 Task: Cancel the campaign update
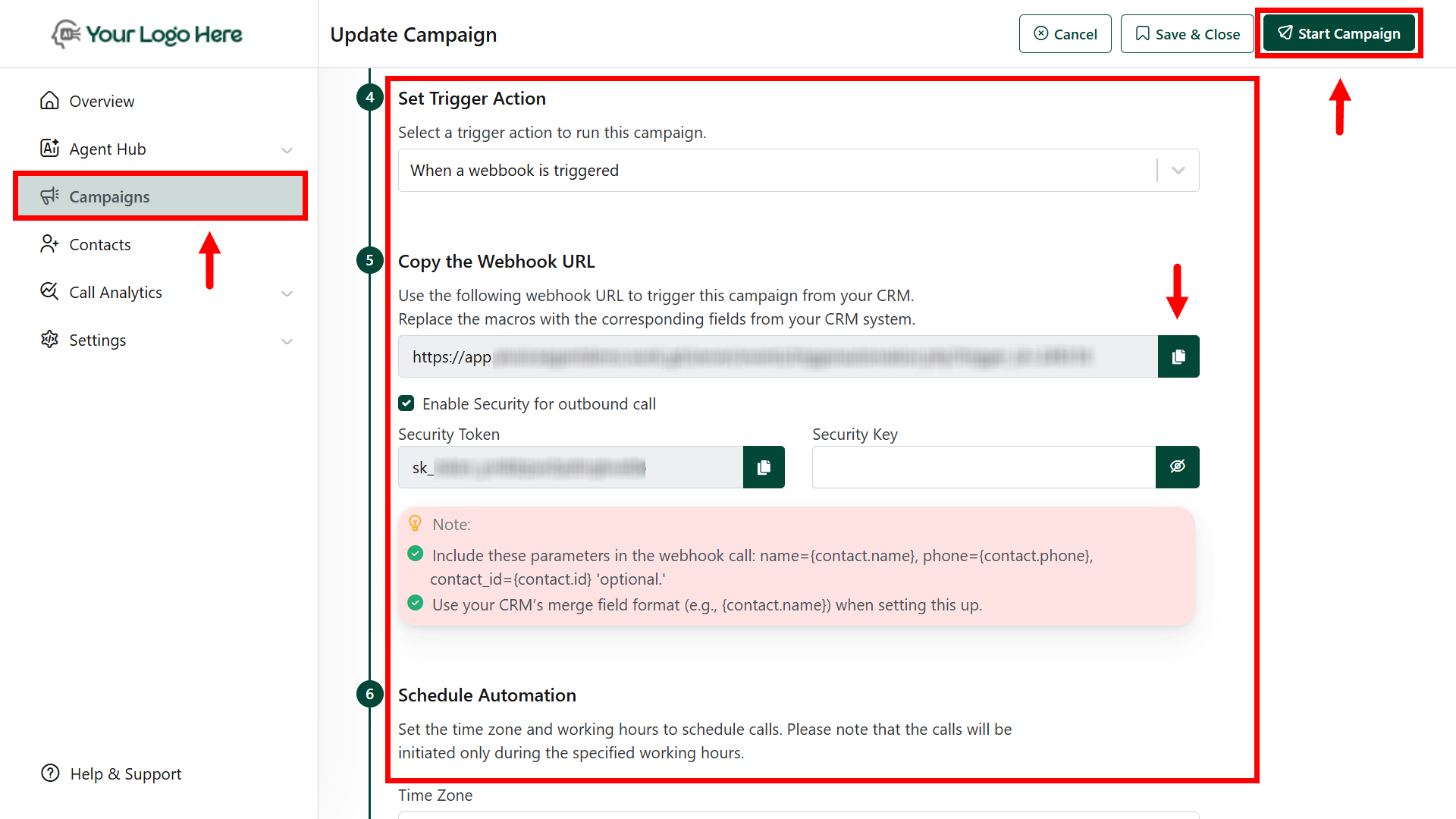(1065, 34)
